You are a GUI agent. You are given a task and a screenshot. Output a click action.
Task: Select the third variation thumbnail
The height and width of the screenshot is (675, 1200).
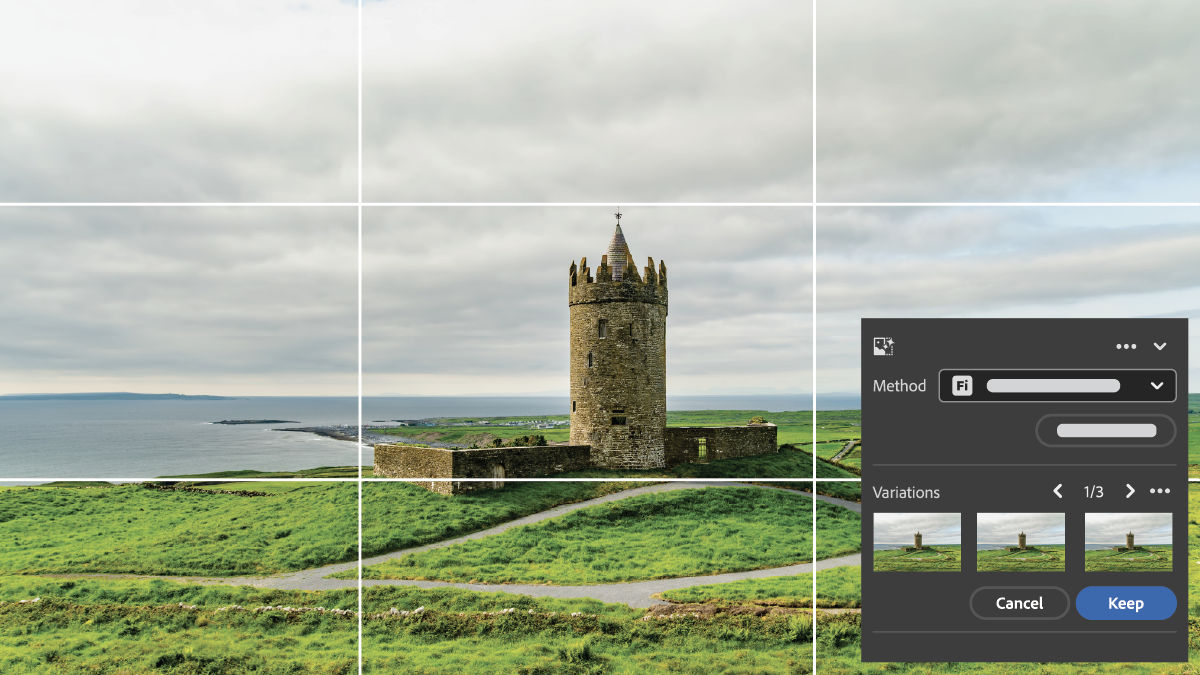pyautogui.click(x=1129, y=542)
